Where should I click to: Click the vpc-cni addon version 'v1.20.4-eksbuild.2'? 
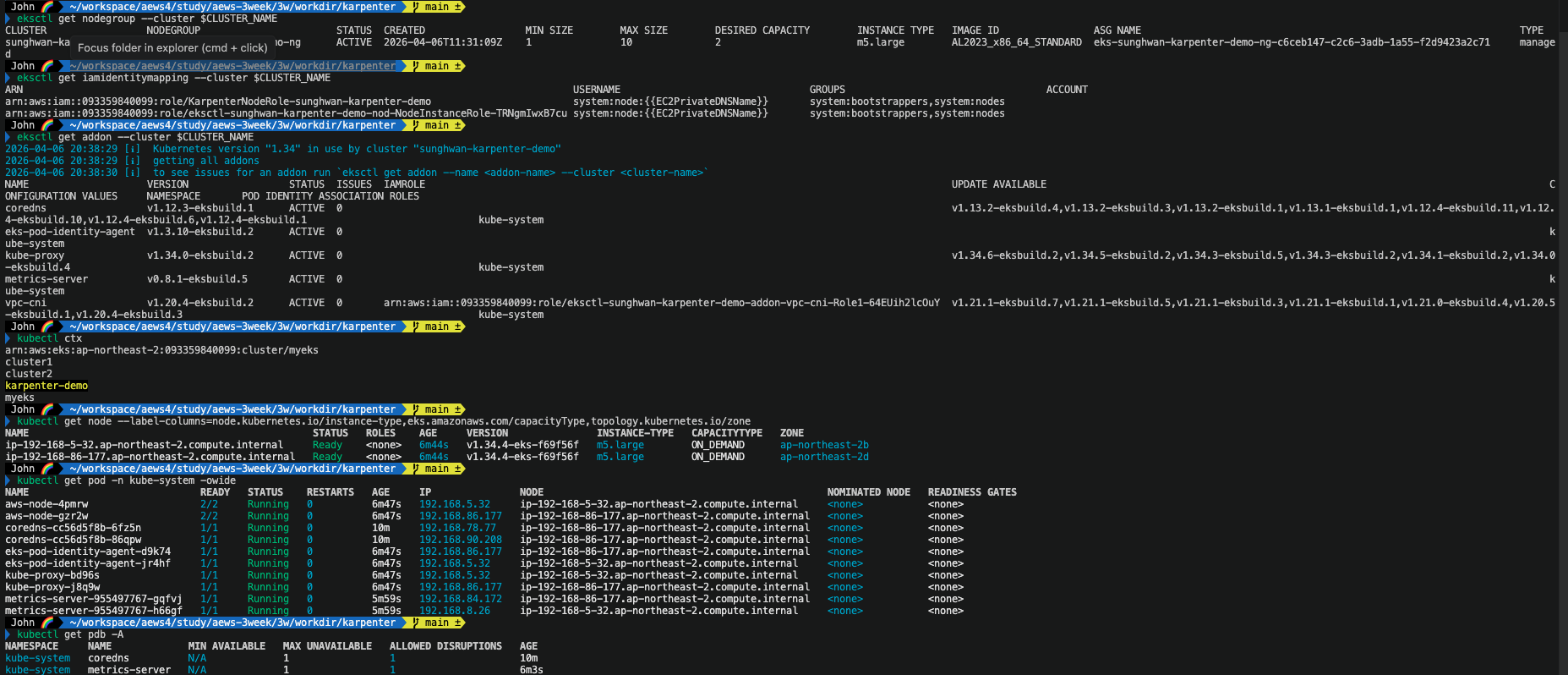[200, 303]
